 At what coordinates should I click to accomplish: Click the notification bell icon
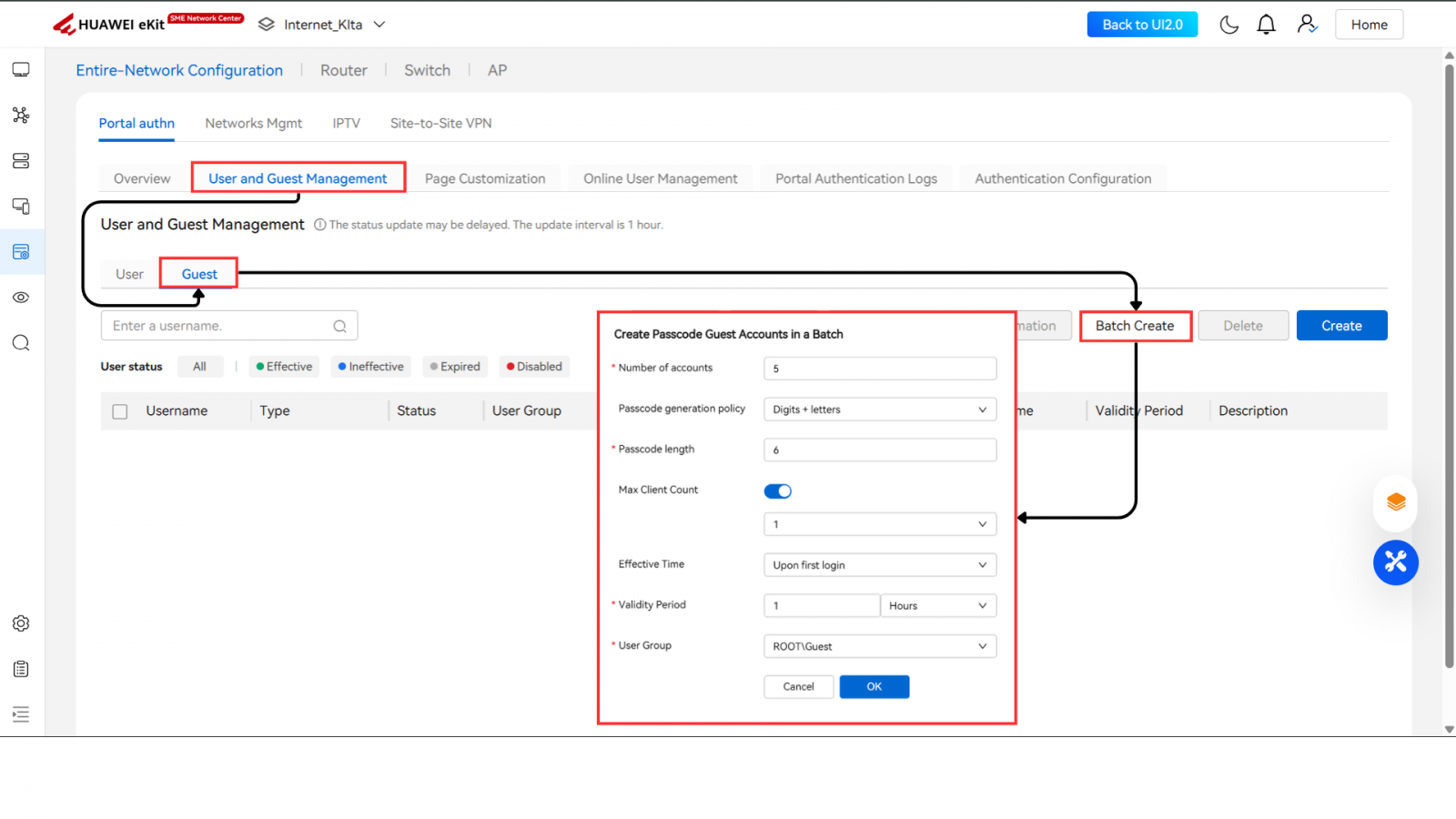point(1266,25)
